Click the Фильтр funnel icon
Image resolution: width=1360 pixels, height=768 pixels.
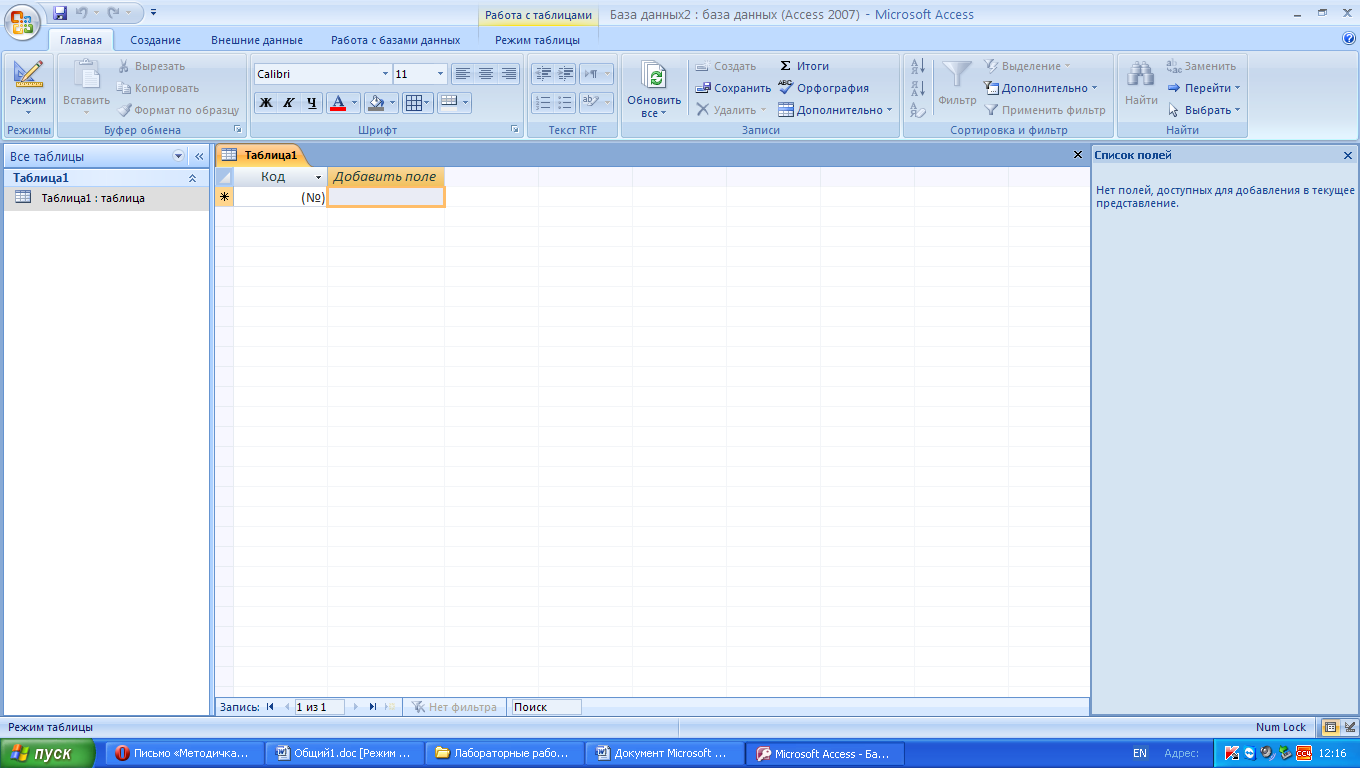[x=957, y=76]
